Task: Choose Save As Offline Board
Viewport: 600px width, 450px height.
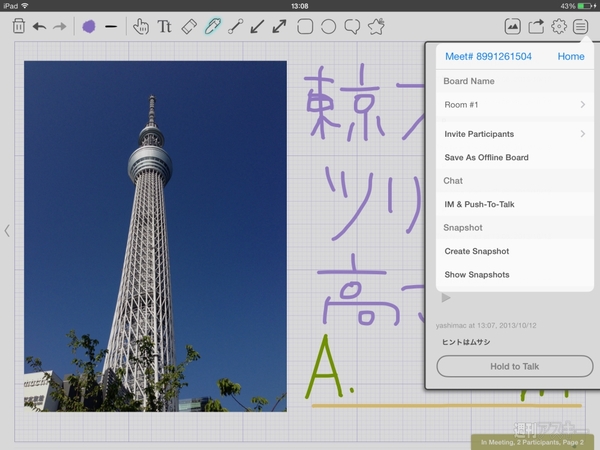Action: (x=486, y=157)
